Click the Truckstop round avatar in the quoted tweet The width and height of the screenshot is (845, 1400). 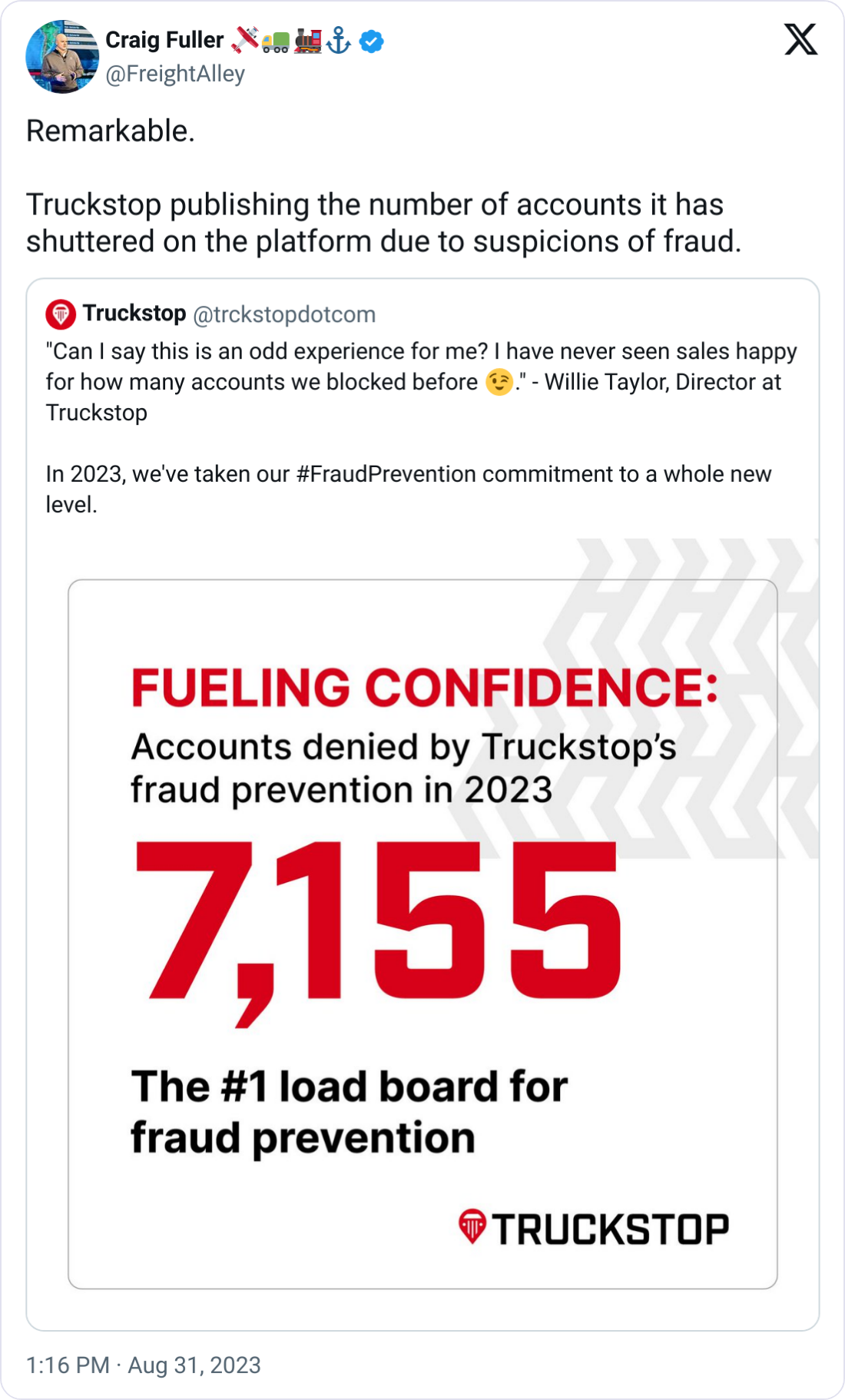point(61,314)
